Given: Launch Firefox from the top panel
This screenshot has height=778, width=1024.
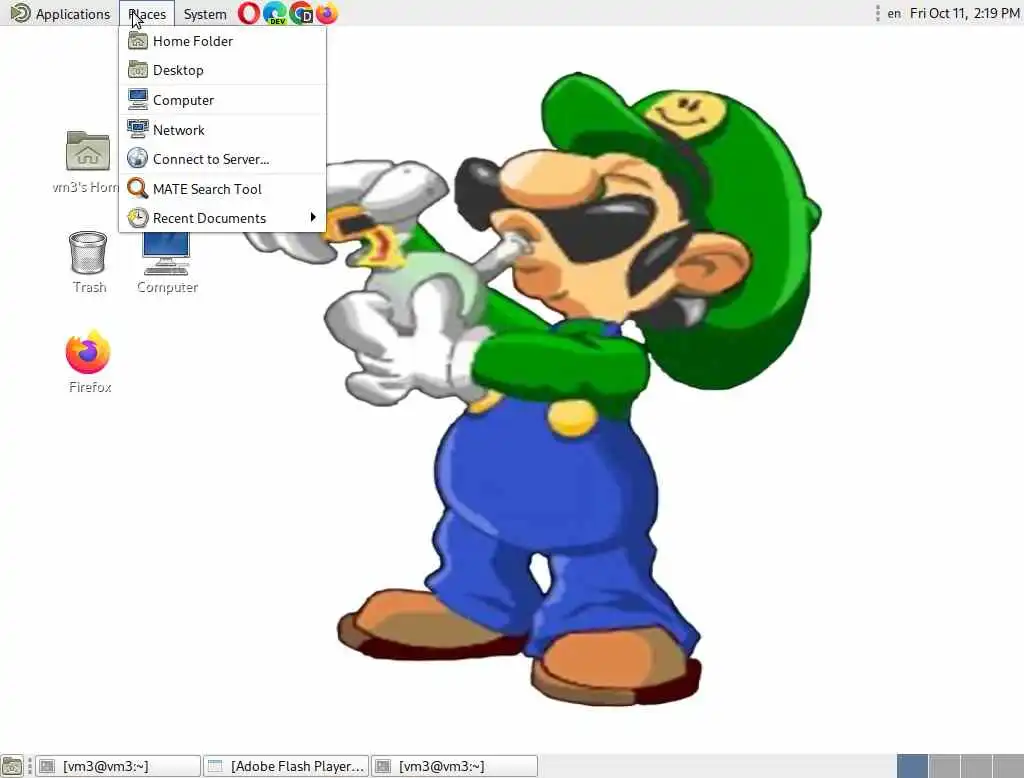Looking at the screenshot, I should click(327, 13).
